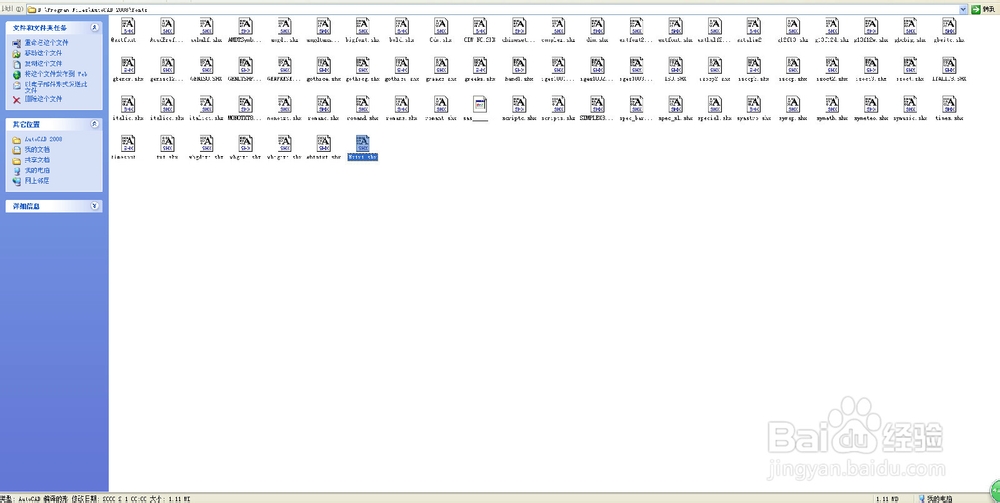Select the scriptc.shx font file icon
1000x503 pixels.
pyautogui.click(x=519, y=105)
